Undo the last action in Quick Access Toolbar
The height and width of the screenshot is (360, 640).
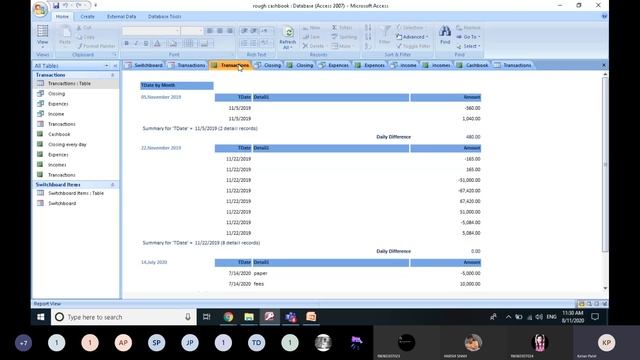[65, 5]
